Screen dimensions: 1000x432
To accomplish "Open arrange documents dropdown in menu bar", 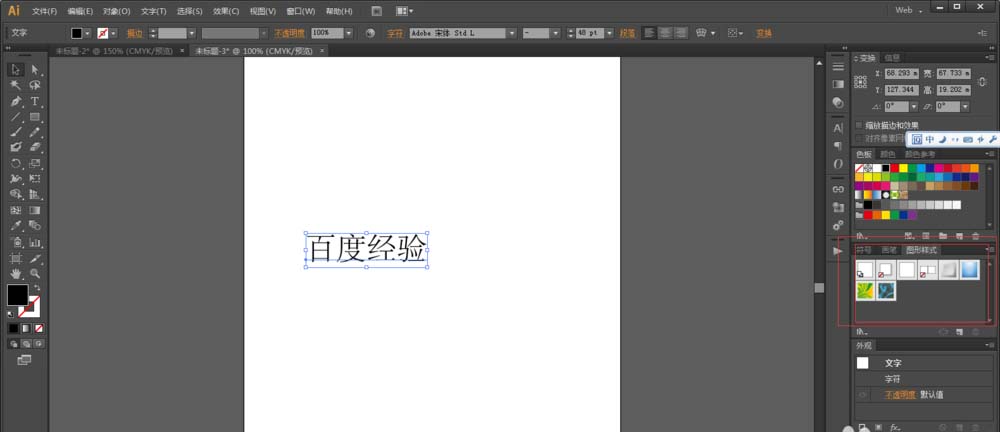I will pos(404,11).
